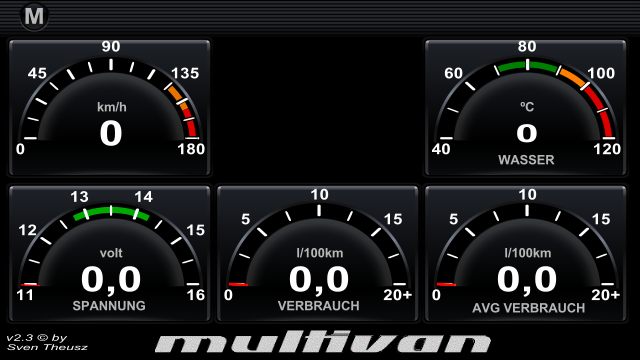Screen dimensions: 640x360
Task: Click the °C value in water gauge
Action: click(x=527, y=133)
